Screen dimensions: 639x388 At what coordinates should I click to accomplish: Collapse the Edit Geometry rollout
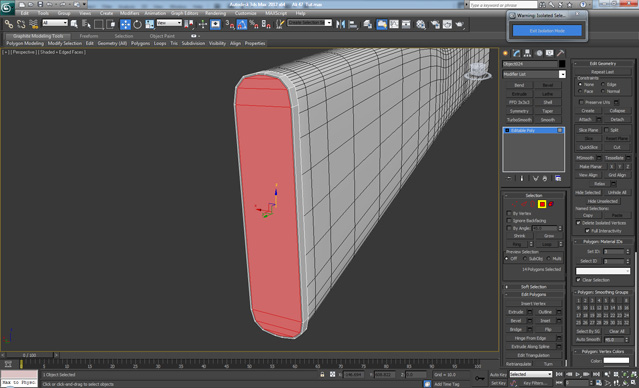pos(603,64)
